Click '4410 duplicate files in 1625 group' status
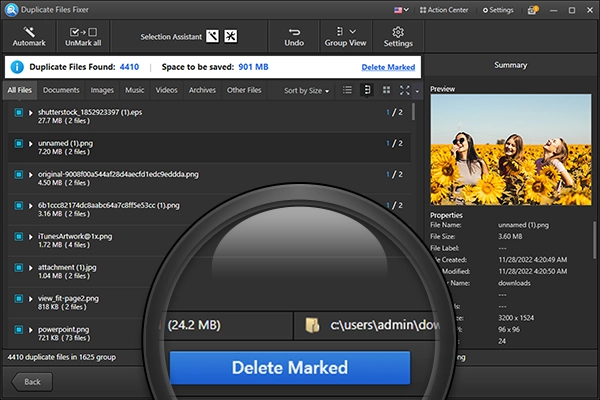600x400 pixels. 62,357
